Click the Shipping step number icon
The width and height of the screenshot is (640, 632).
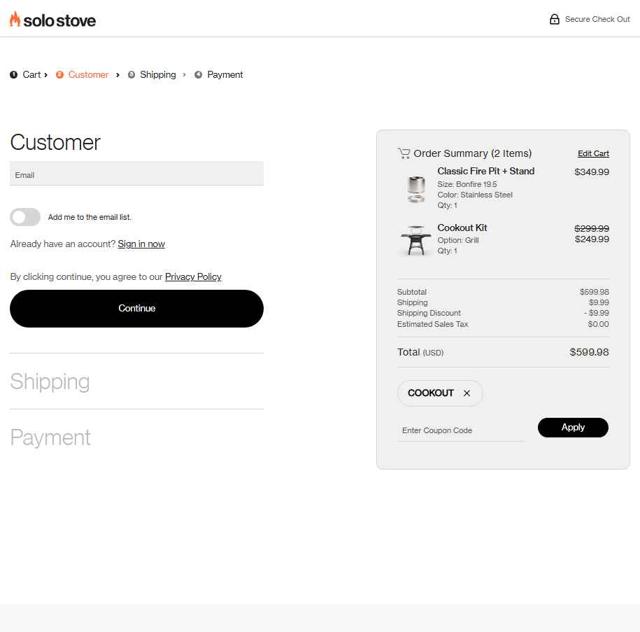[x=131, y=75]
